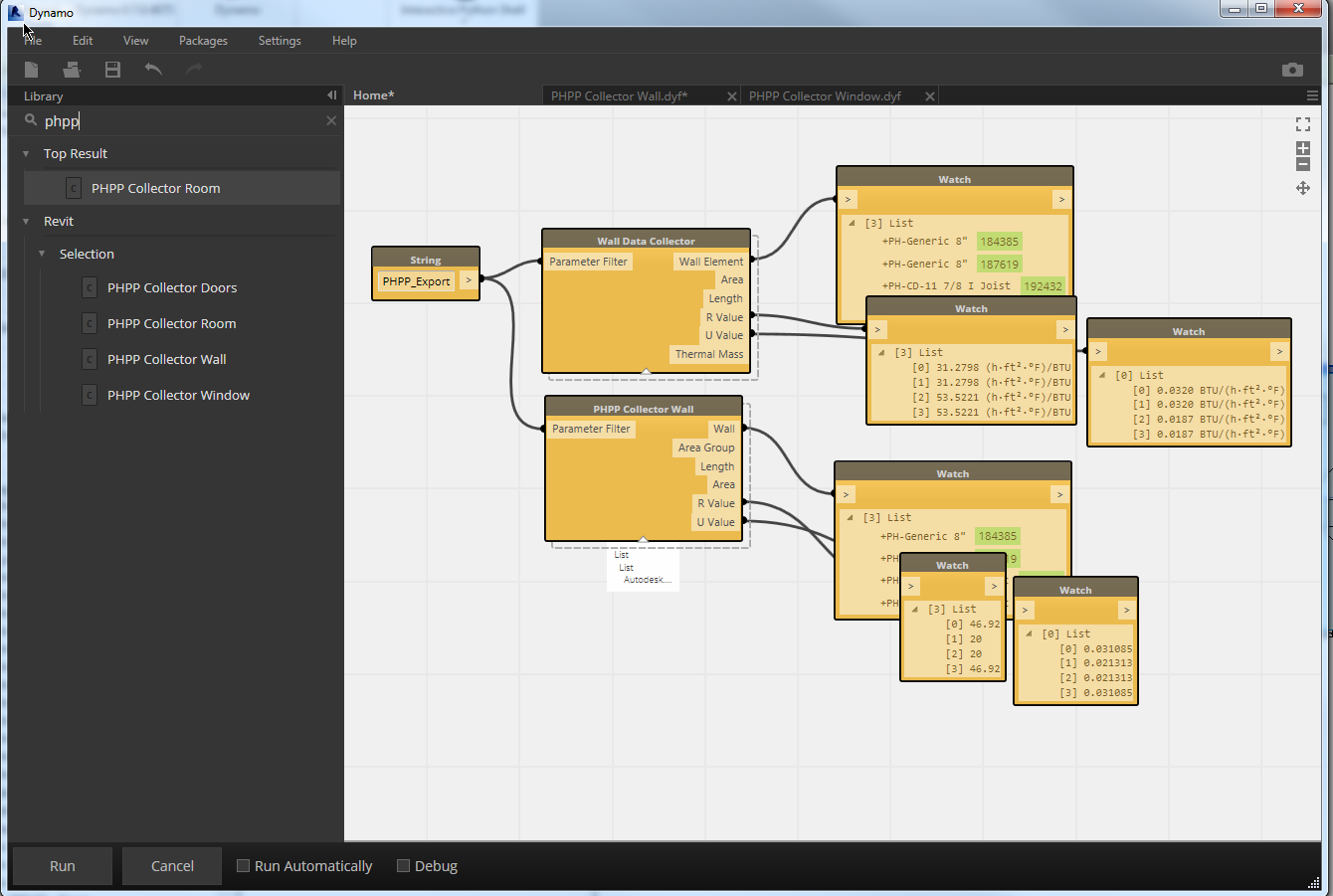Click the Wall Element output port
The image size is (1333, 896).
point(711,262)
